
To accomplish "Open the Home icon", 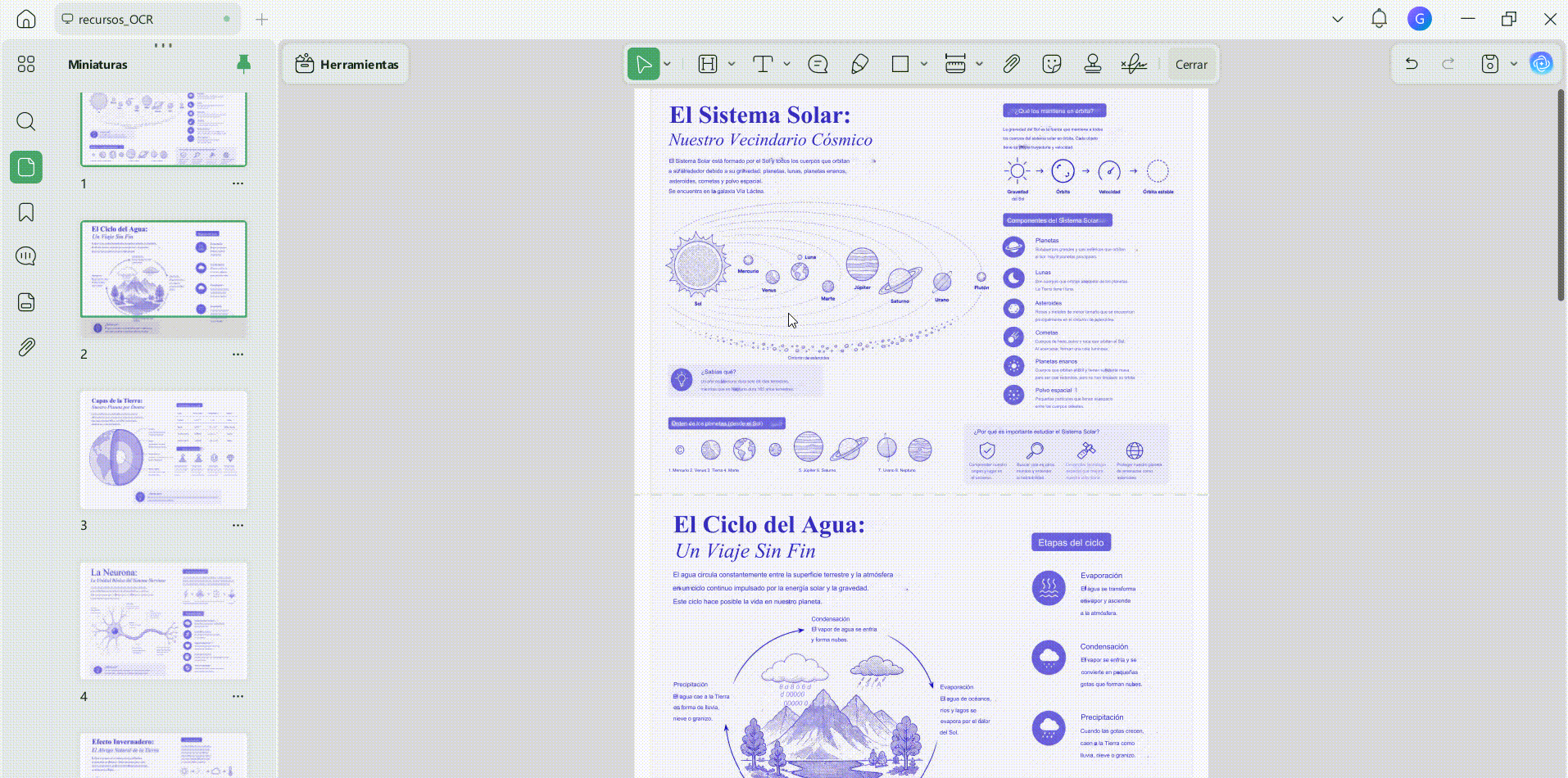I will pyautogui.click(x=26, y=19).
